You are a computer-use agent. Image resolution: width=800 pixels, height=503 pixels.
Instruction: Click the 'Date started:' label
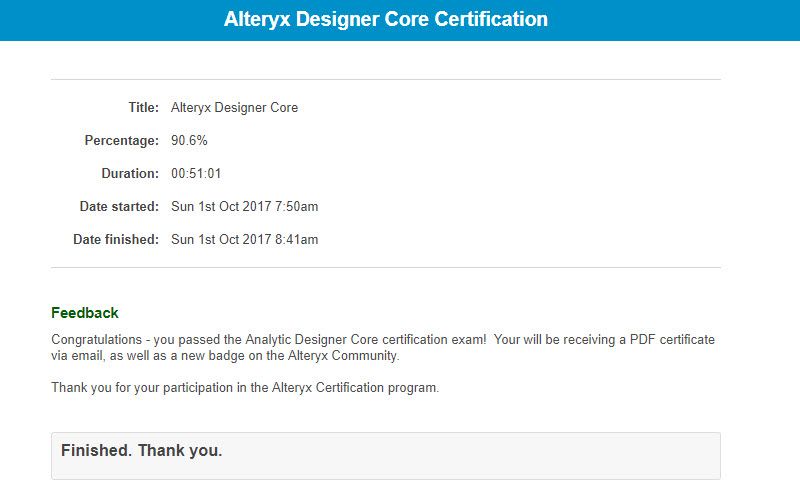coord(119,207)
